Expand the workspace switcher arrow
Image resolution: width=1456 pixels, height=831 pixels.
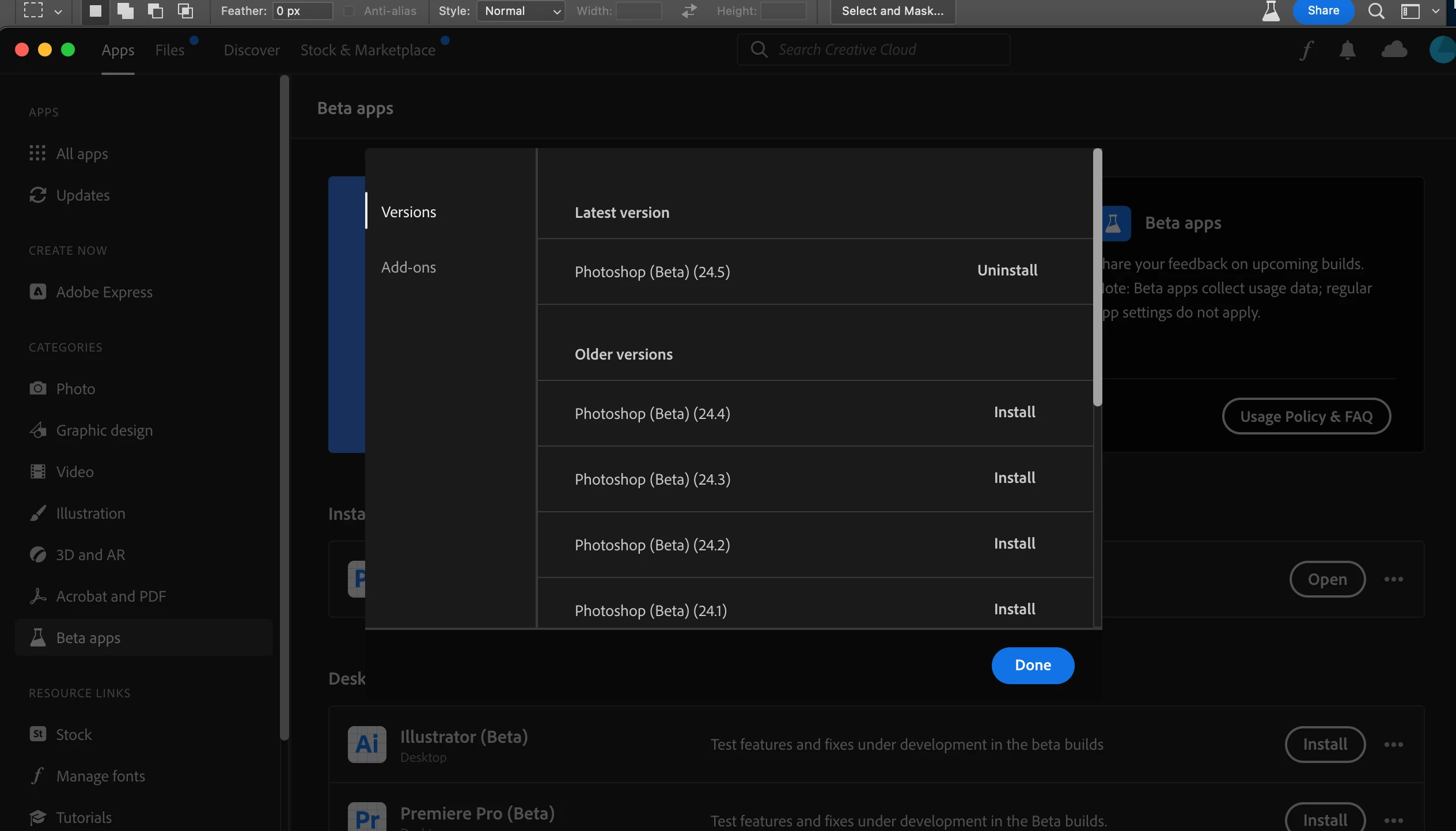1435,11
